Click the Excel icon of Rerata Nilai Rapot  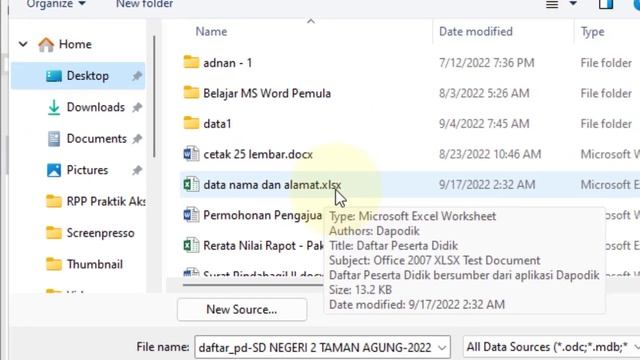tap(191, 245)
